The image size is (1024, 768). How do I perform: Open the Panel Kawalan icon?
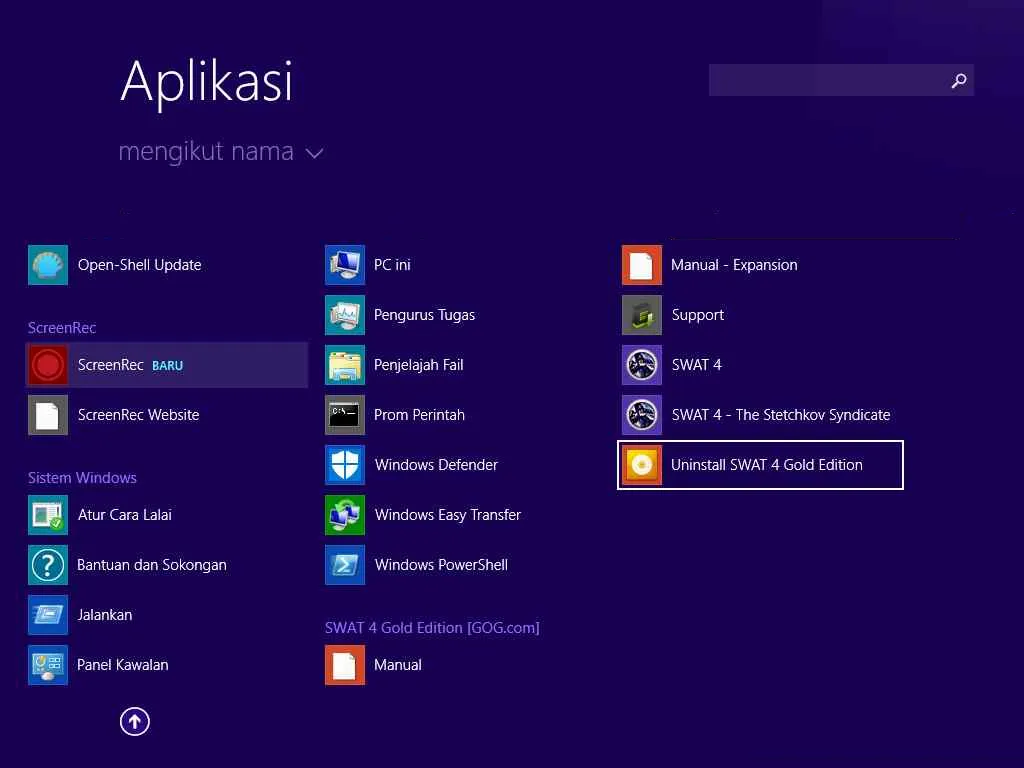[48, 665]
